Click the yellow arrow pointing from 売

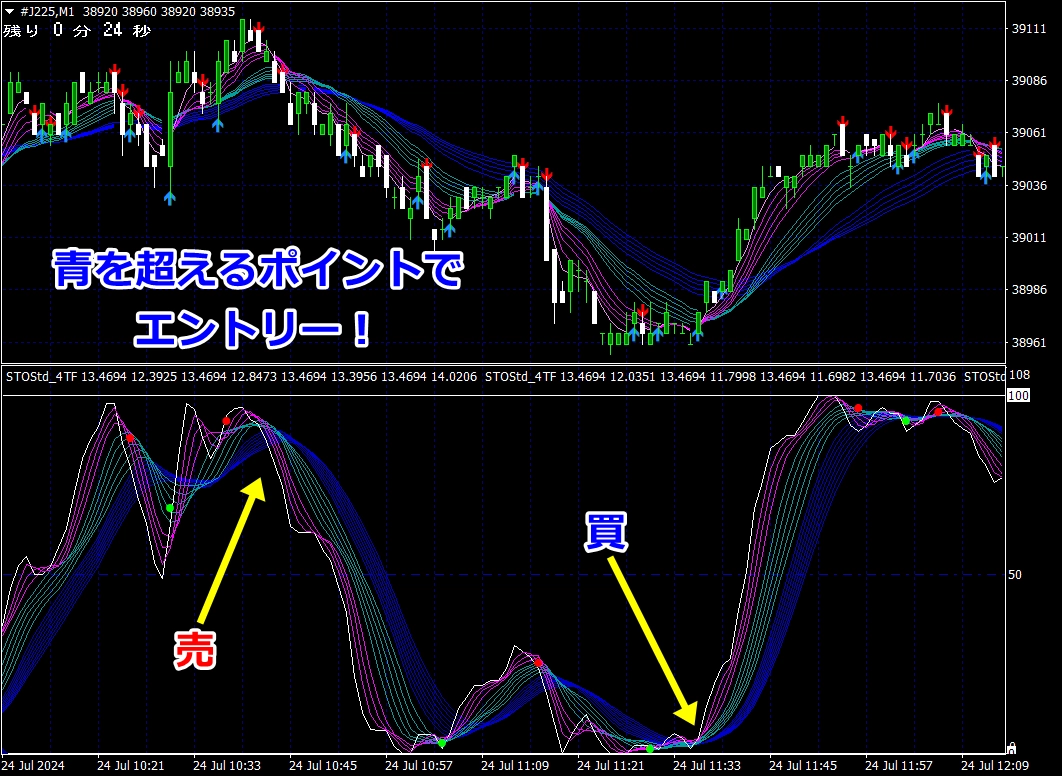[x=232, y=549]
